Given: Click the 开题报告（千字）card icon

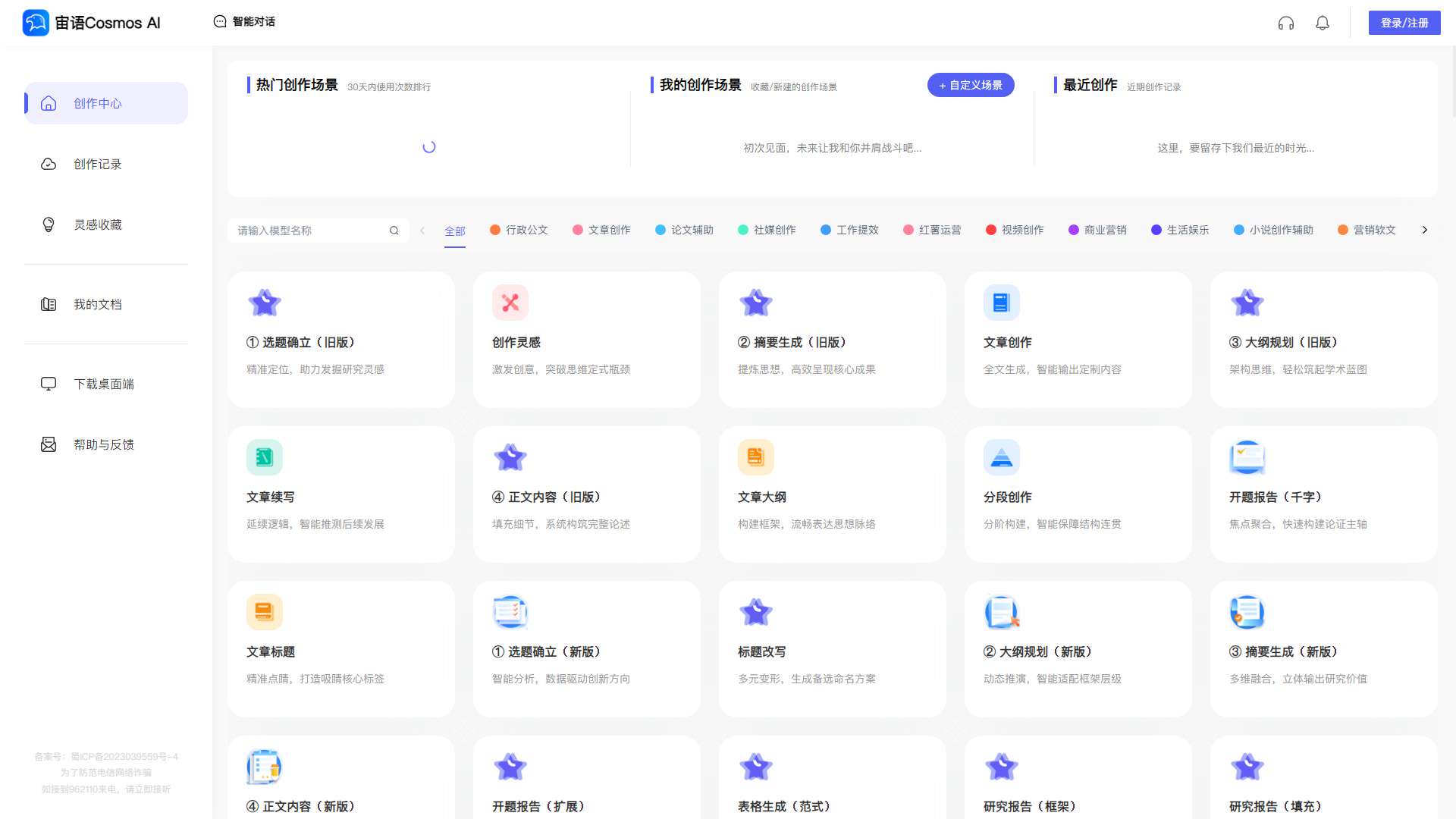Looking at the screenshot, I should (1247, 457).
